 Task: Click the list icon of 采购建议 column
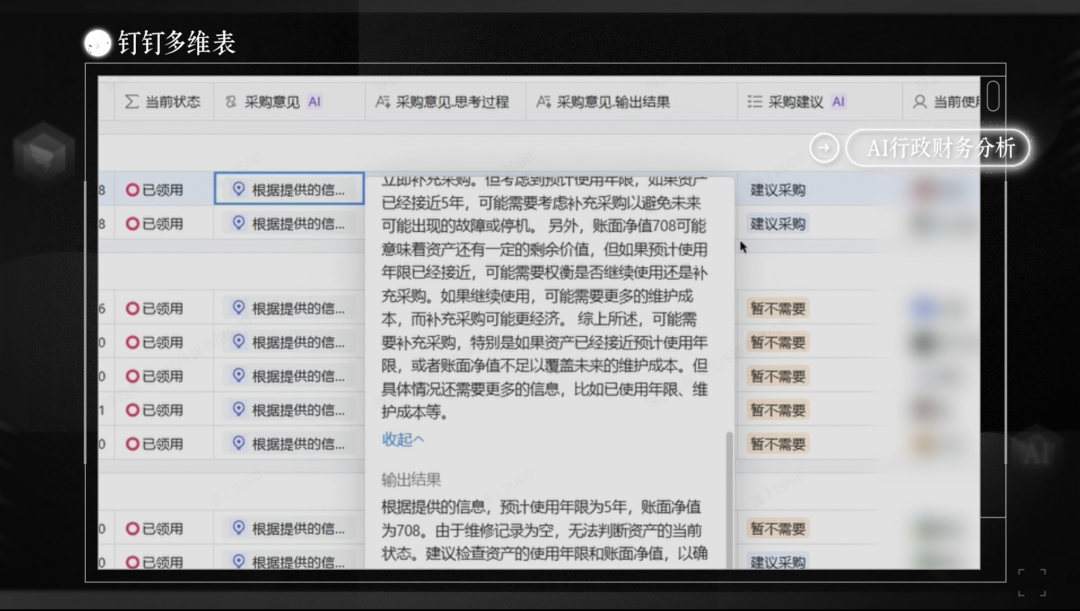(x=755, y=102)
